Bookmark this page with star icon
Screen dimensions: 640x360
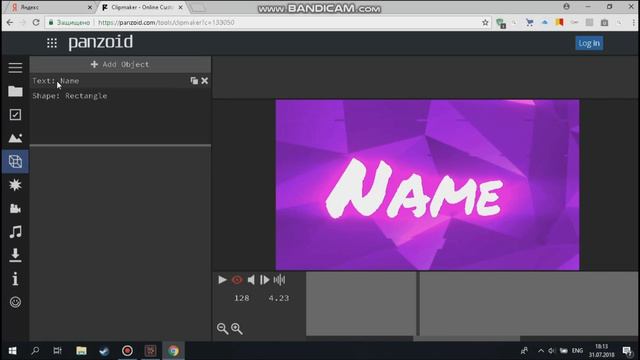coord(485,22)
